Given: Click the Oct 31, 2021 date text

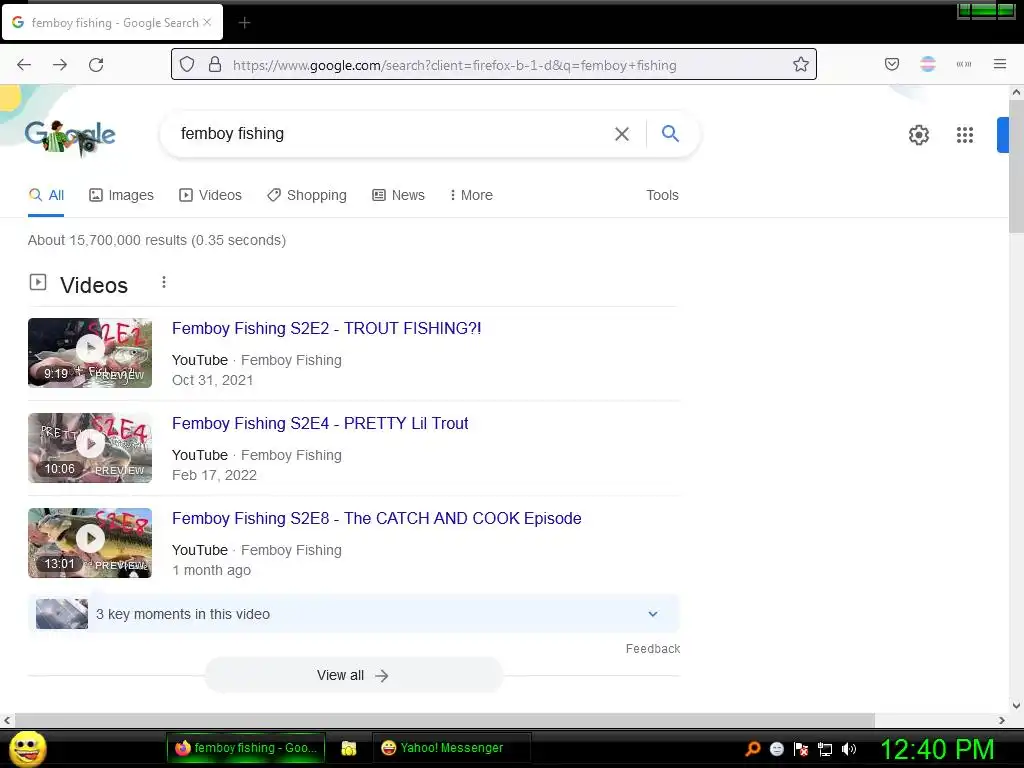Looking at the screenshot, I should pyautogui.click(x=212, y=380).
